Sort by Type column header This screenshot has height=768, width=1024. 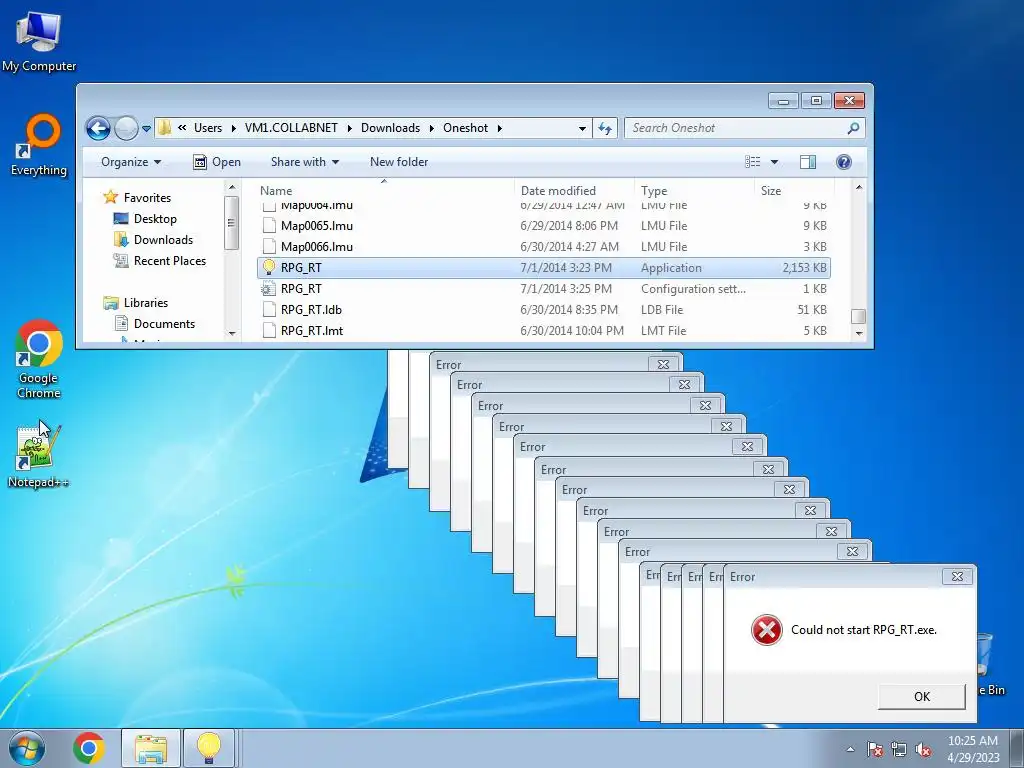click(x=694, y=191)
